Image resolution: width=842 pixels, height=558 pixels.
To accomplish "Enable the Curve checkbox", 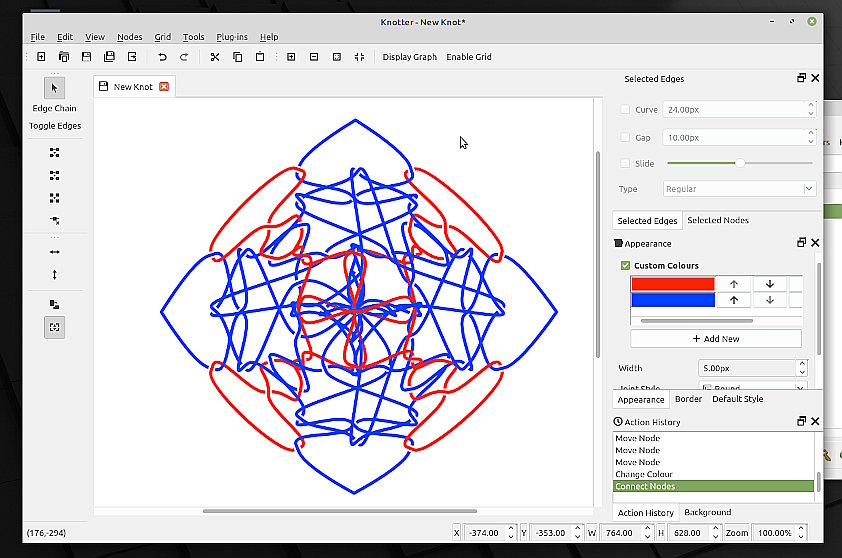I will pos(625,109).
